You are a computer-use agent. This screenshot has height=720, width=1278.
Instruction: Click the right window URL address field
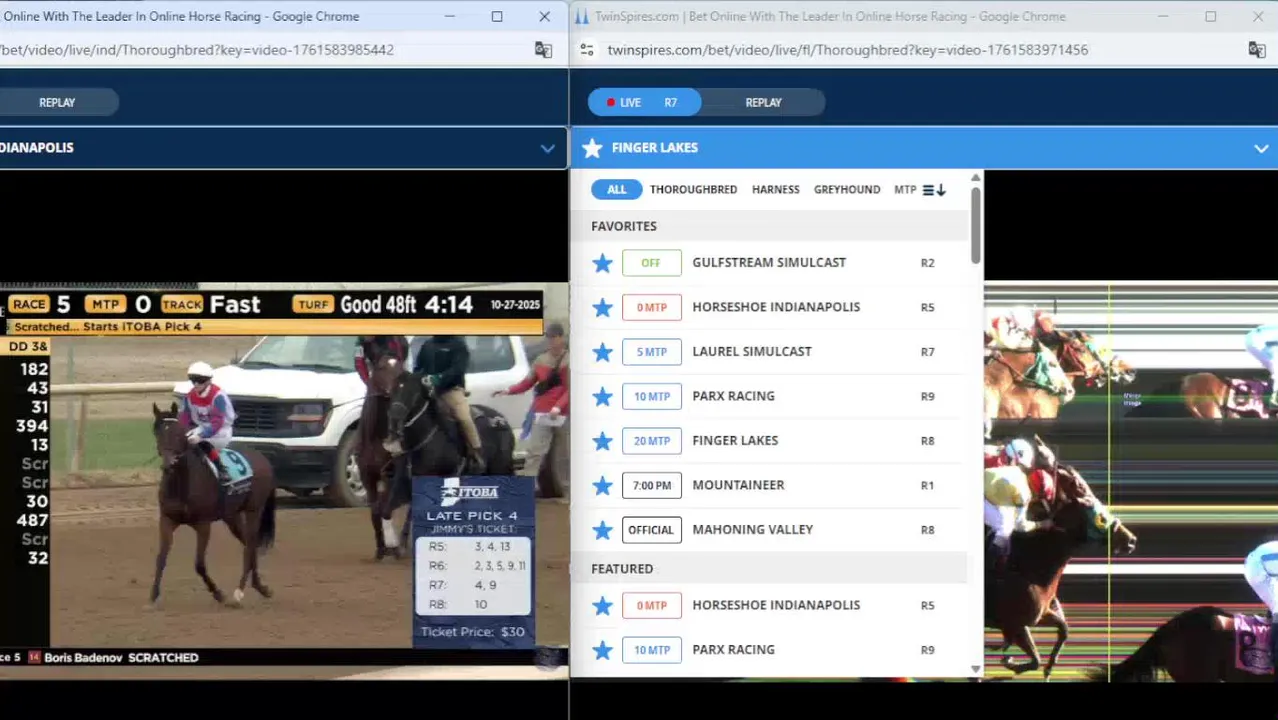(847, 50)
